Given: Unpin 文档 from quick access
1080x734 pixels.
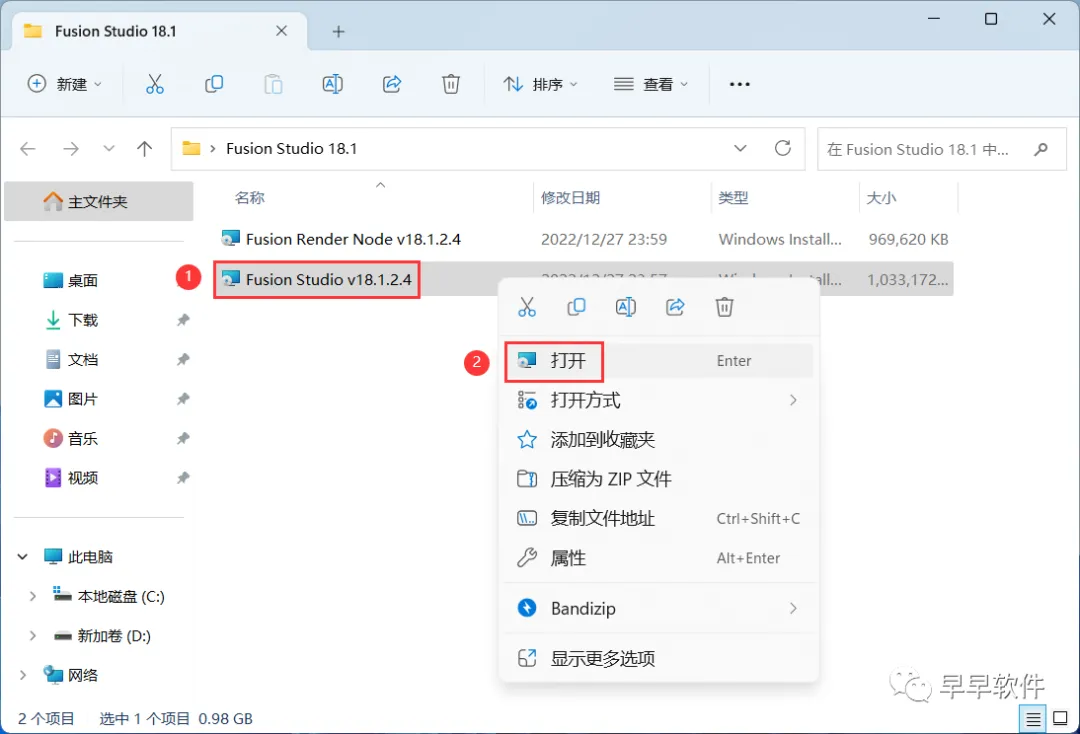Looking at the screenshot, I should coord(183,359).
